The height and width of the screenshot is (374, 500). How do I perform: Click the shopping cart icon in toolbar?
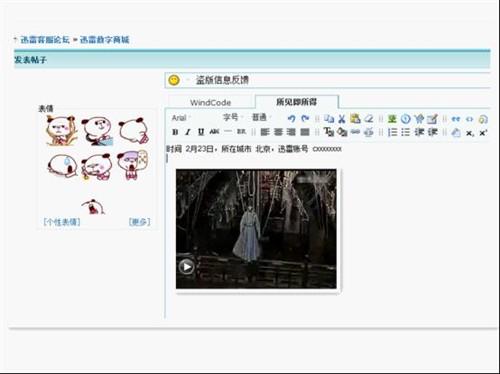pyautogui.click(x=419, y=119)
